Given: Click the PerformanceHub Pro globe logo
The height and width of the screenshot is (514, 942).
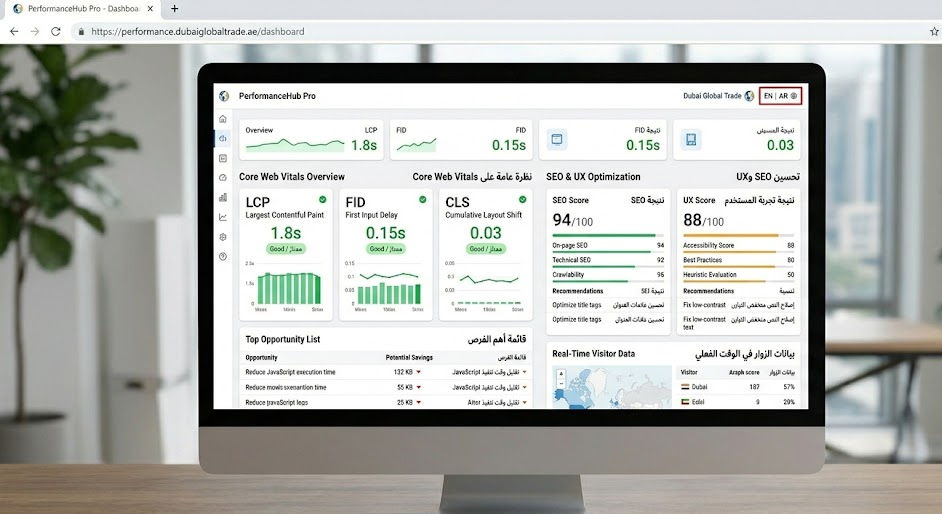Looking at the screenshot, I should (224, 96).
